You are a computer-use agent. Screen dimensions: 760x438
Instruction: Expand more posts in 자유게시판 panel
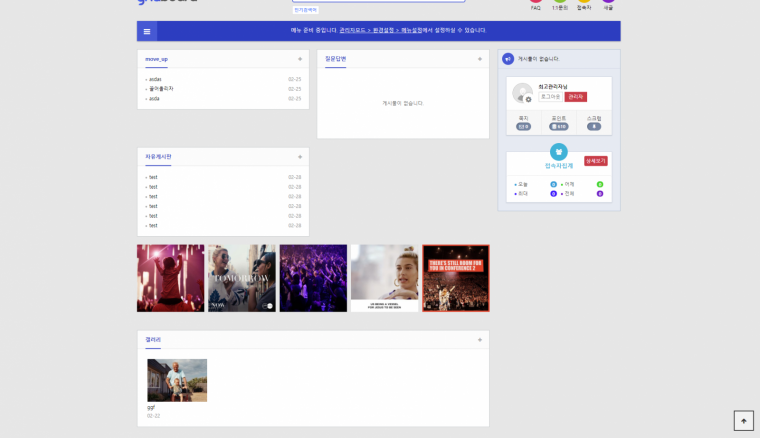(300, 157)
